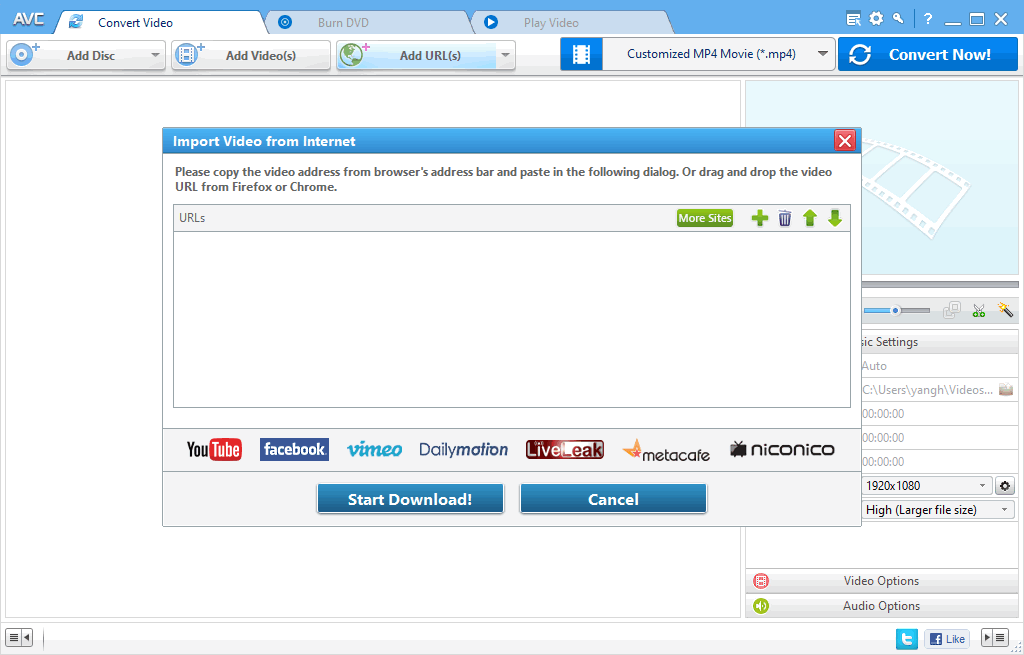Click the More Sites button

[705, 218]
